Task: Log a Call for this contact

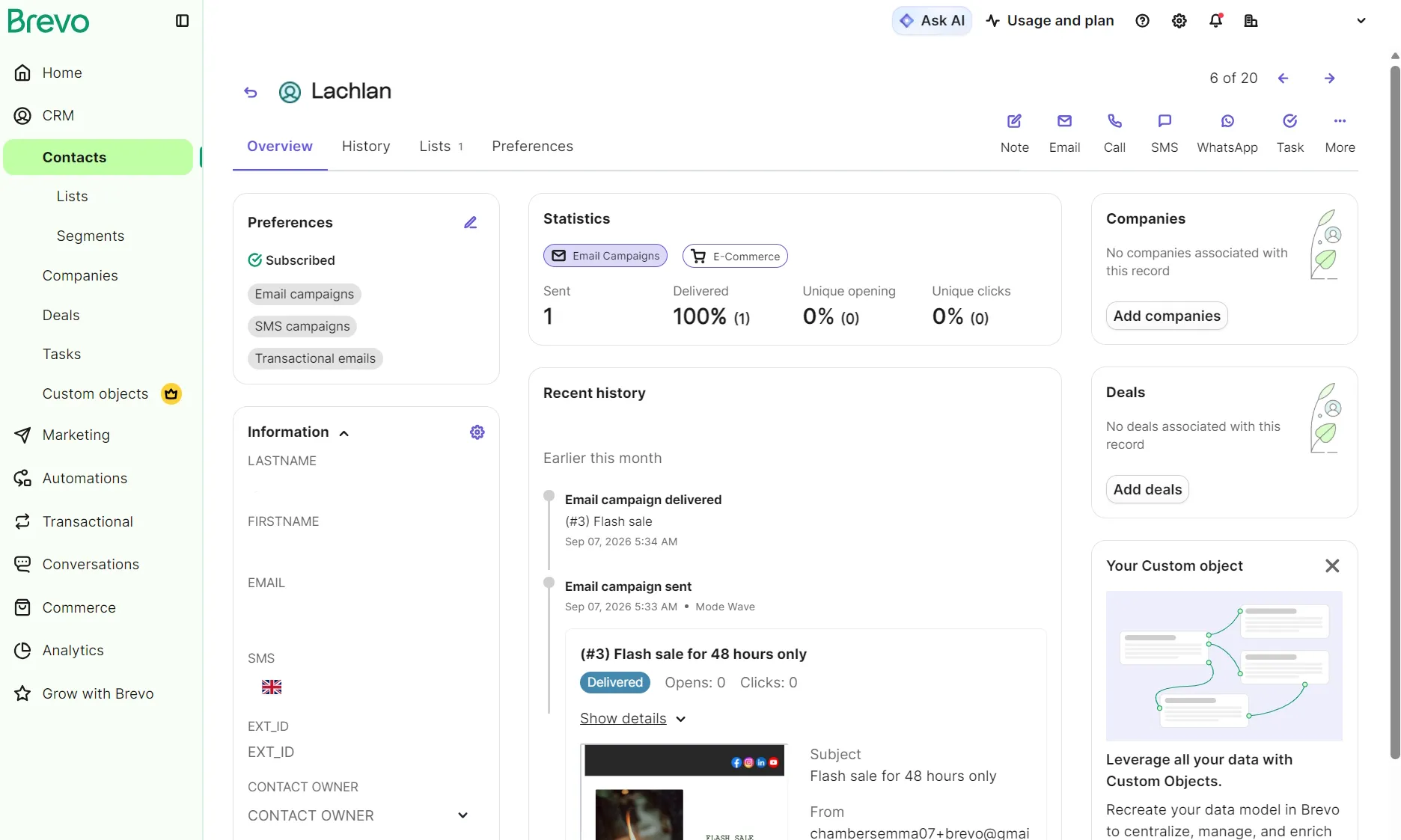Action: pos(1114,134)
